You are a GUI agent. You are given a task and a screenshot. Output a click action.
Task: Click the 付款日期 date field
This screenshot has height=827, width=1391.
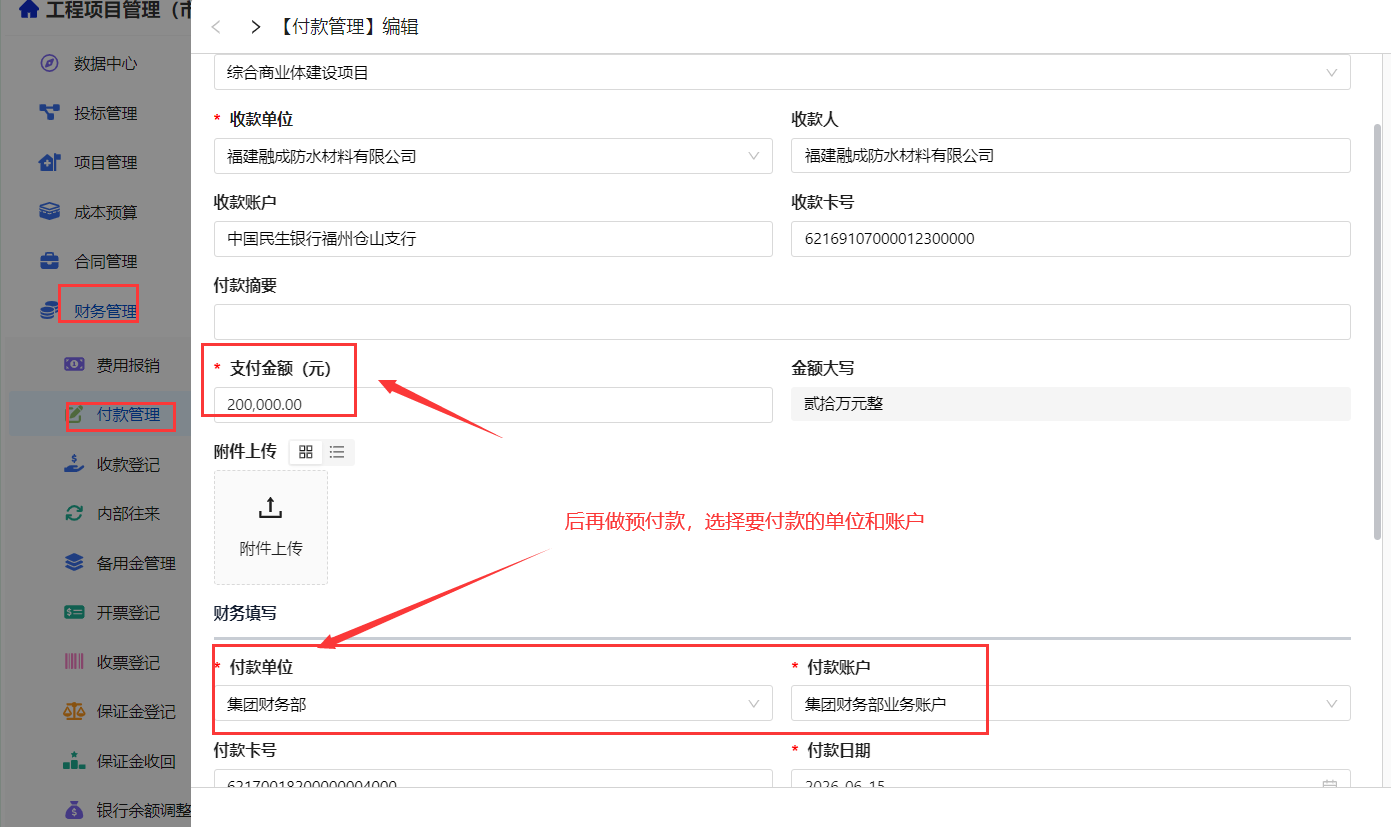coord(1071,780)
